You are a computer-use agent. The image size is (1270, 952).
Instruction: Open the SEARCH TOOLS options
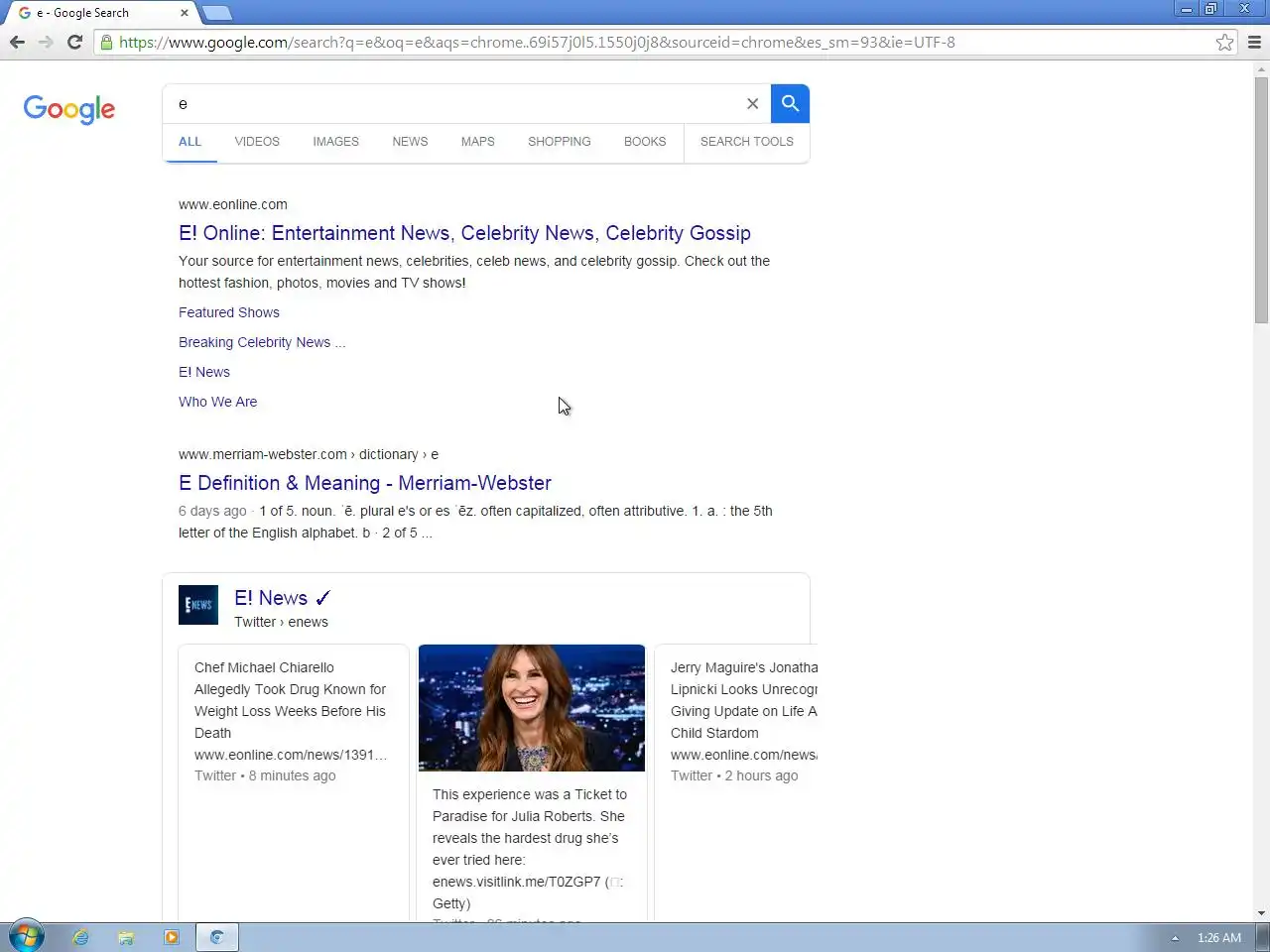747,141
